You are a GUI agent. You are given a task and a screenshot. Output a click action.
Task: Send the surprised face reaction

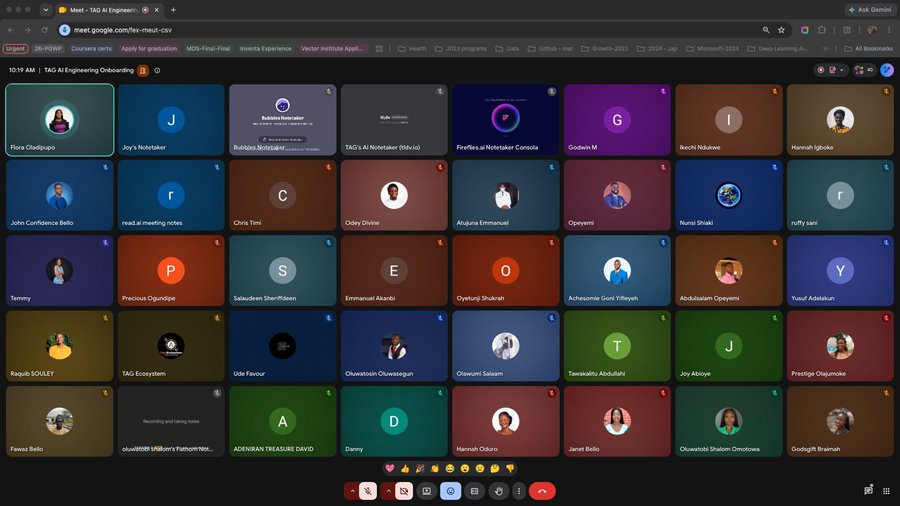tap(465, 469)
